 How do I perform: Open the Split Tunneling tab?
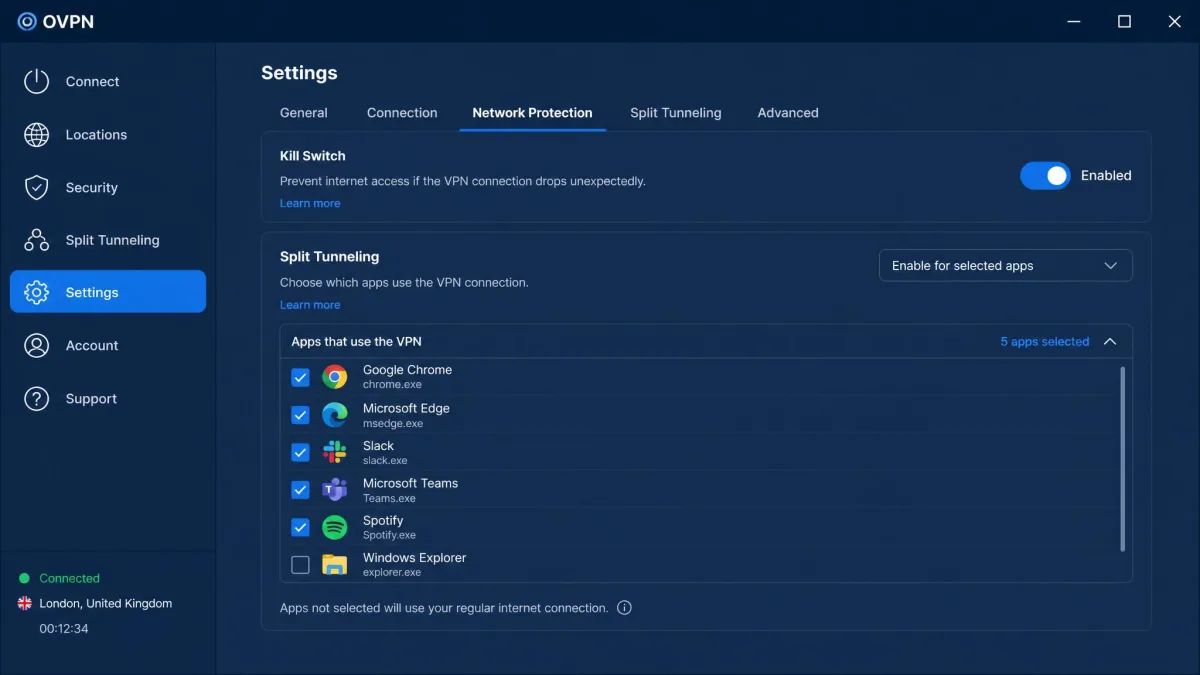tap(676, 113)
